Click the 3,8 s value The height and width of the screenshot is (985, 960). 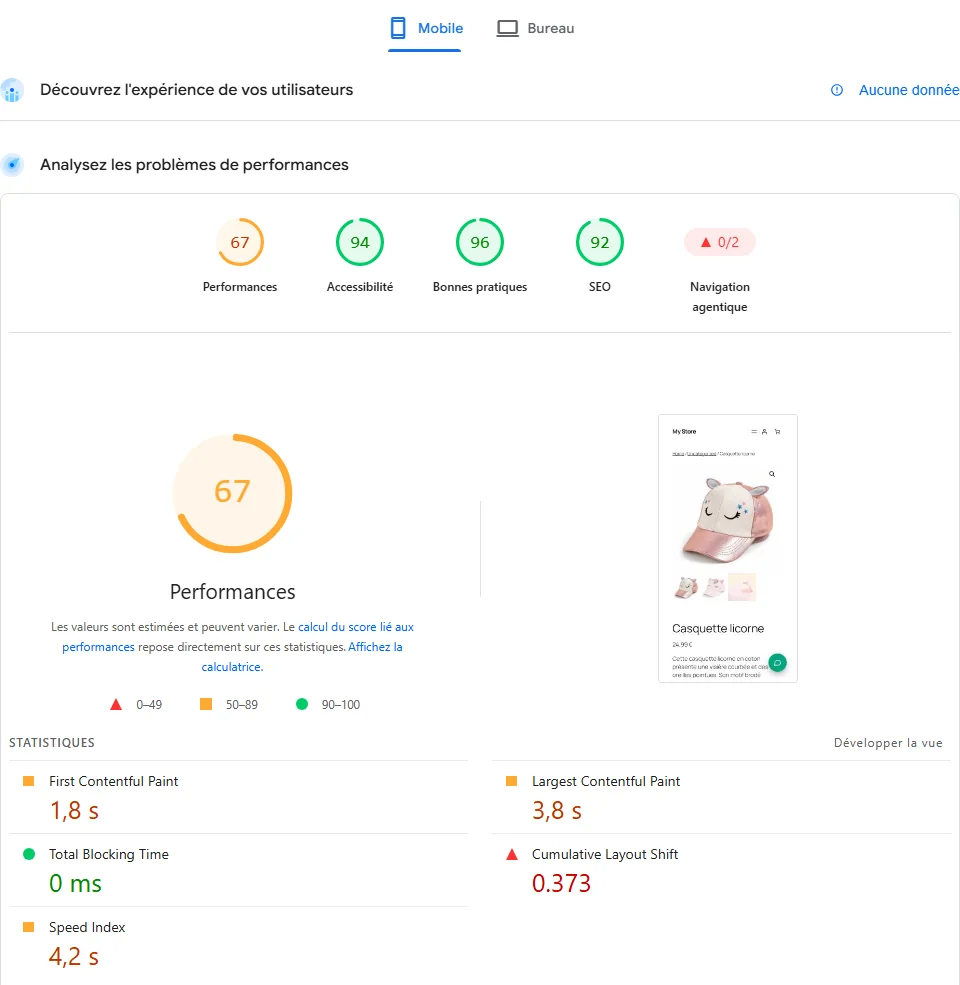[x=557, y=810]
